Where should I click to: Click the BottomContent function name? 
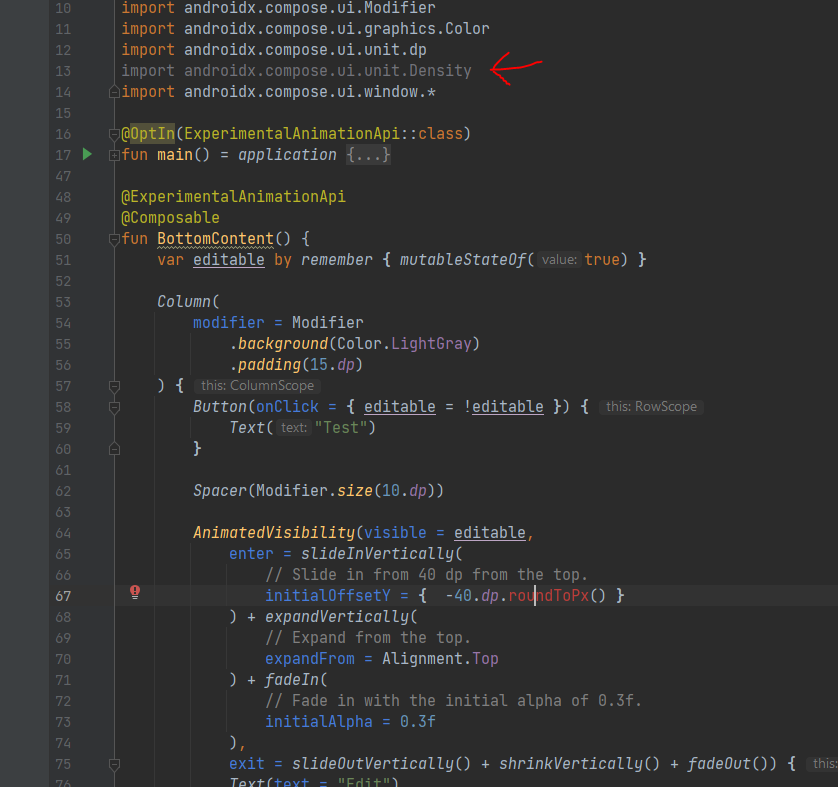tap(215, 239)
